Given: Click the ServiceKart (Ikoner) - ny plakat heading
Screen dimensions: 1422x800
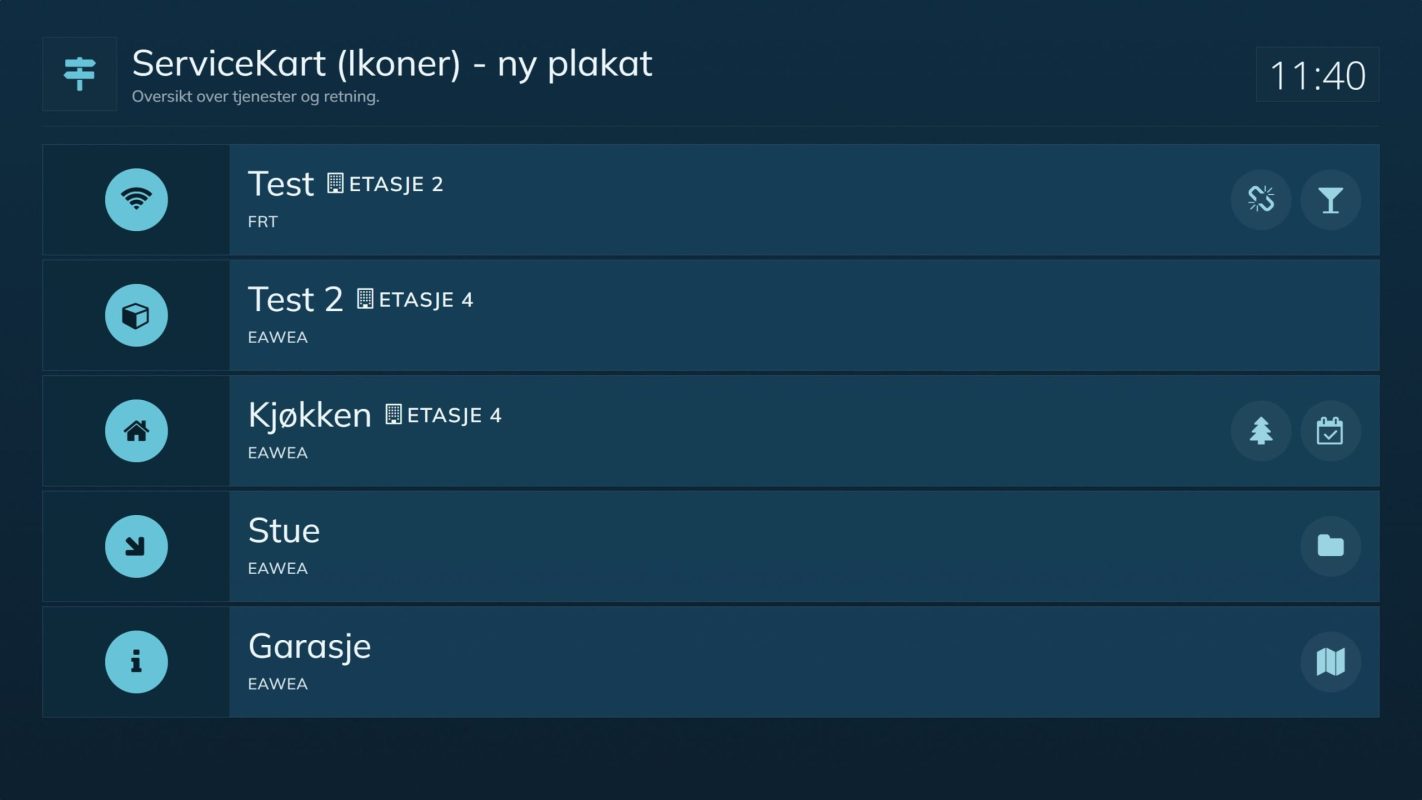Looking at the screenshot, I should tap(392, 64).
